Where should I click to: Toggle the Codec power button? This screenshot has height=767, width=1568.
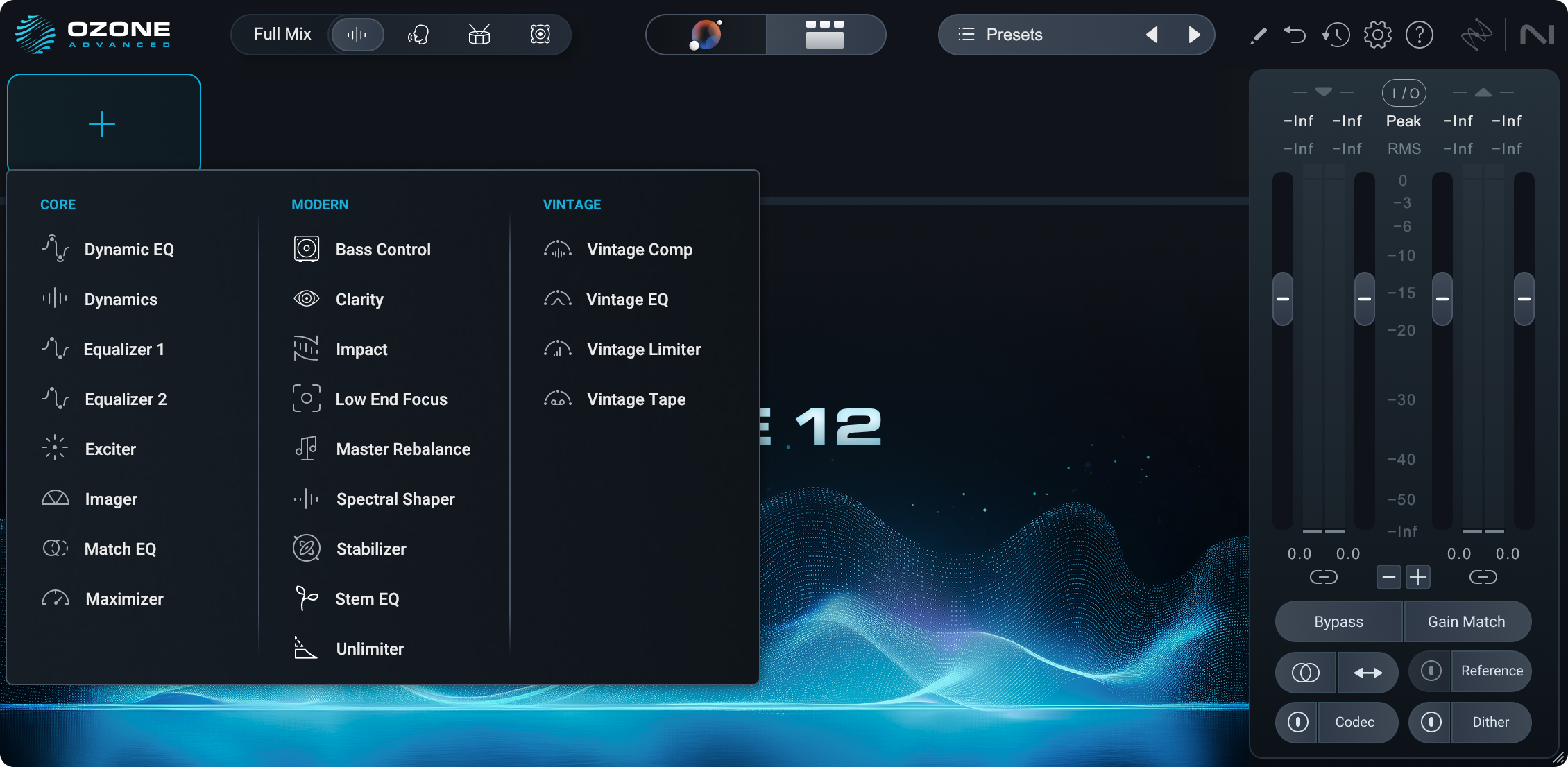pyautogui.click(x=1297, y=722)
